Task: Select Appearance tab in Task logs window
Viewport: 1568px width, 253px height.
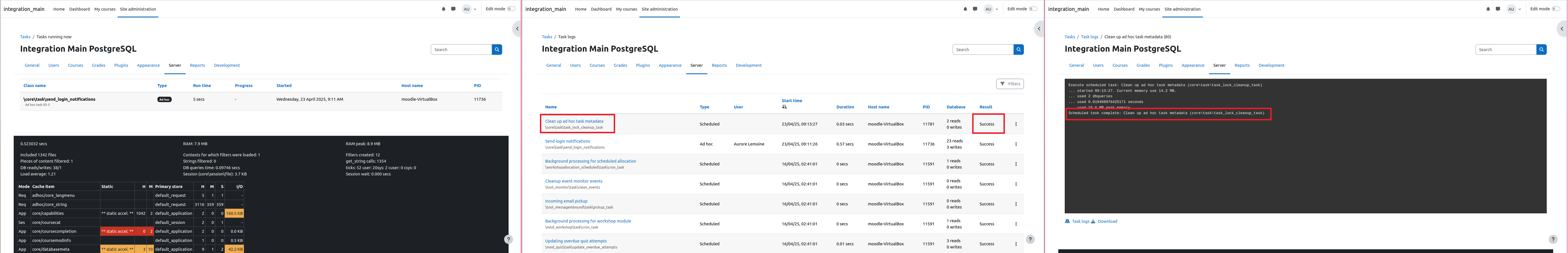Action: click(x=670, y=65)
